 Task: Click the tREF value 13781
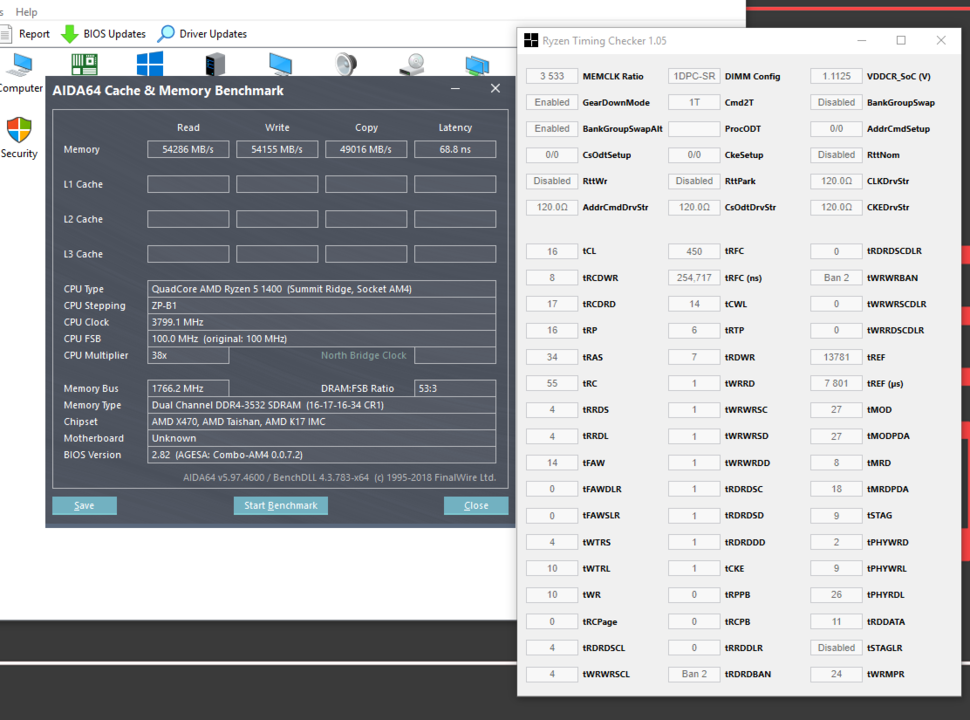836,357
